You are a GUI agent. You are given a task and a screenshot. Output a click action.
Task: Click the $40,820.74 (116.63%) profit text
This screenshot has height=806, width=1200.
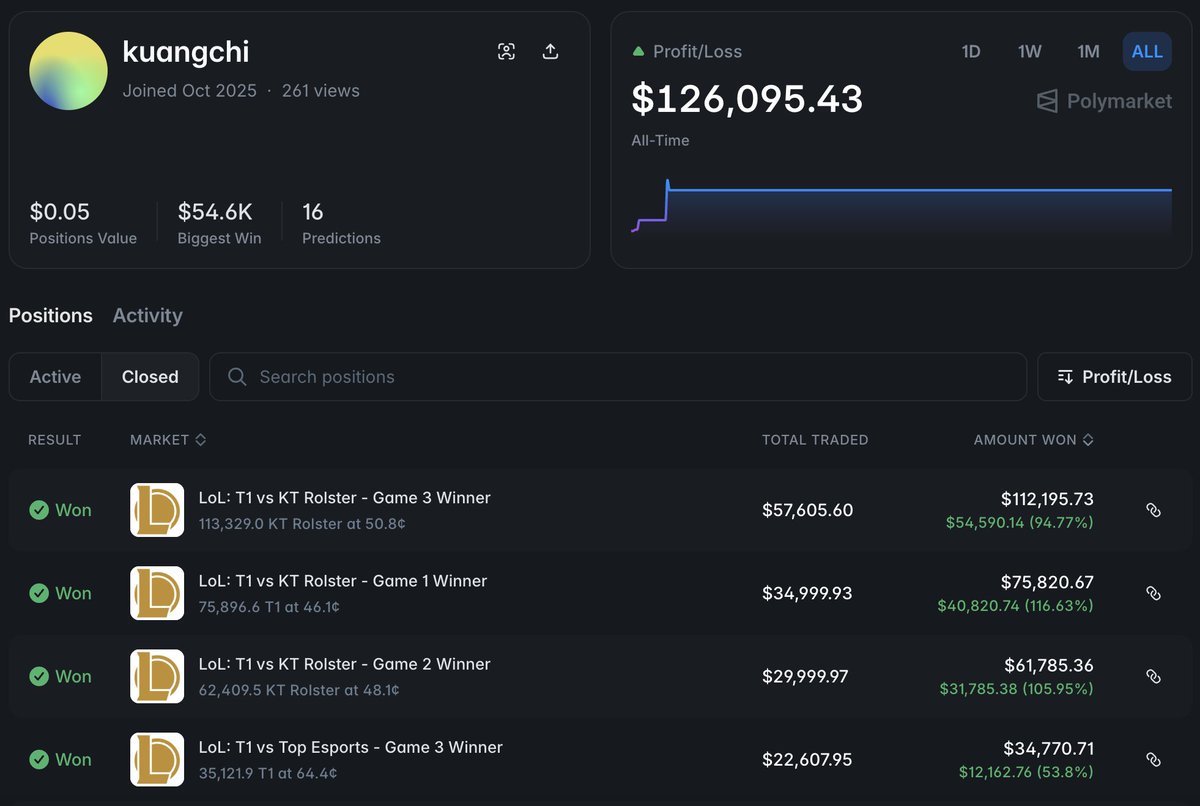(x=1016, y=605)
